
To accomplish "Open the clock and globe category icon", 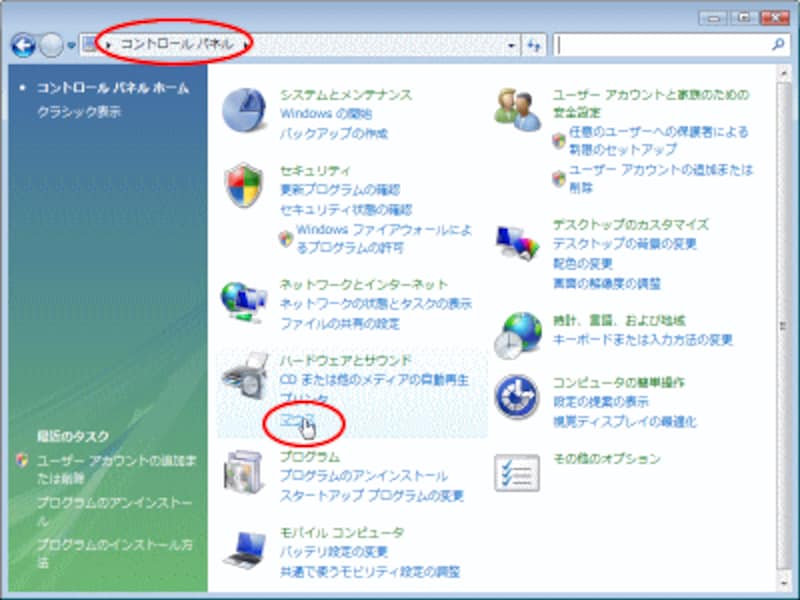I will [x=517, y=336].
